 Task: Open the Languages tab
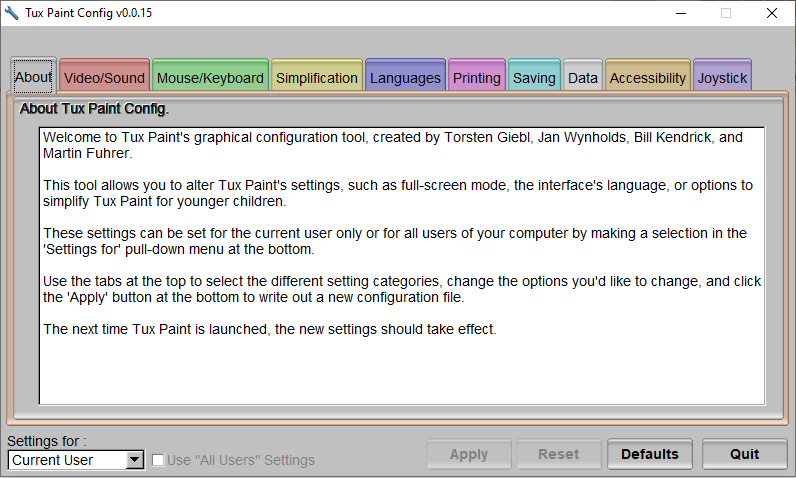(405, 76)
